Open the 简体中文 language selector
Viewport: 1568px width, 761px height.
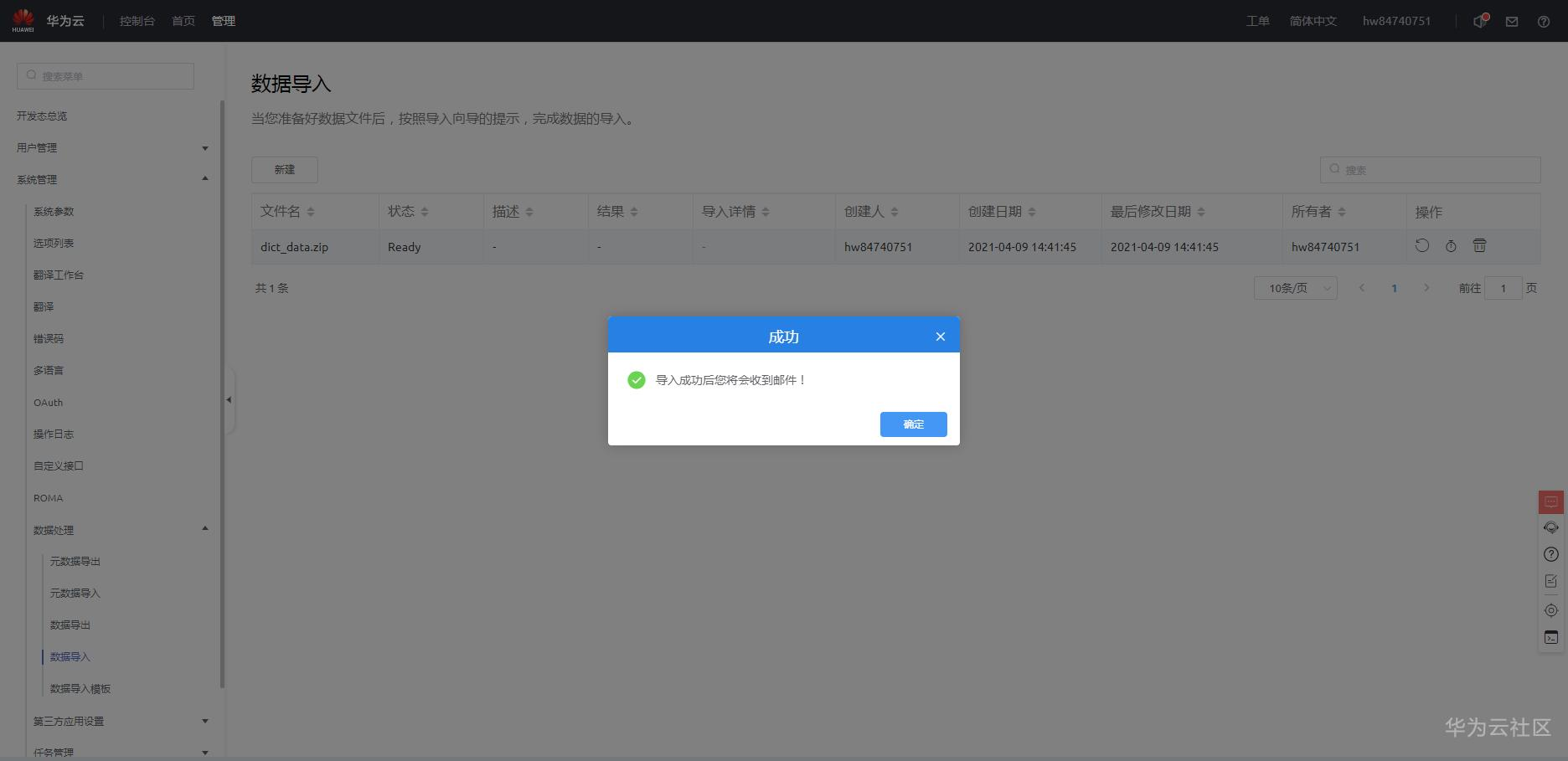click(x=1313, y=21)
